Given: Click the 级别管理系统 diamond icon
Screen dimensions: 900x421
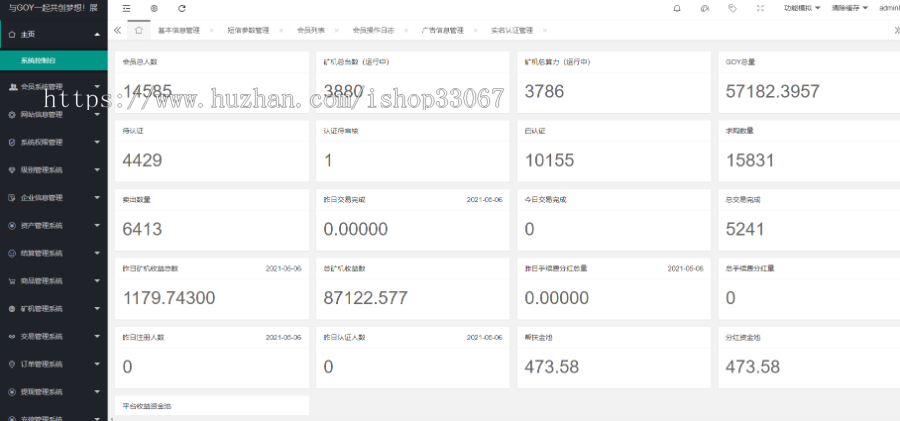Looking at the screenshot, I should (x=13, y=170).
